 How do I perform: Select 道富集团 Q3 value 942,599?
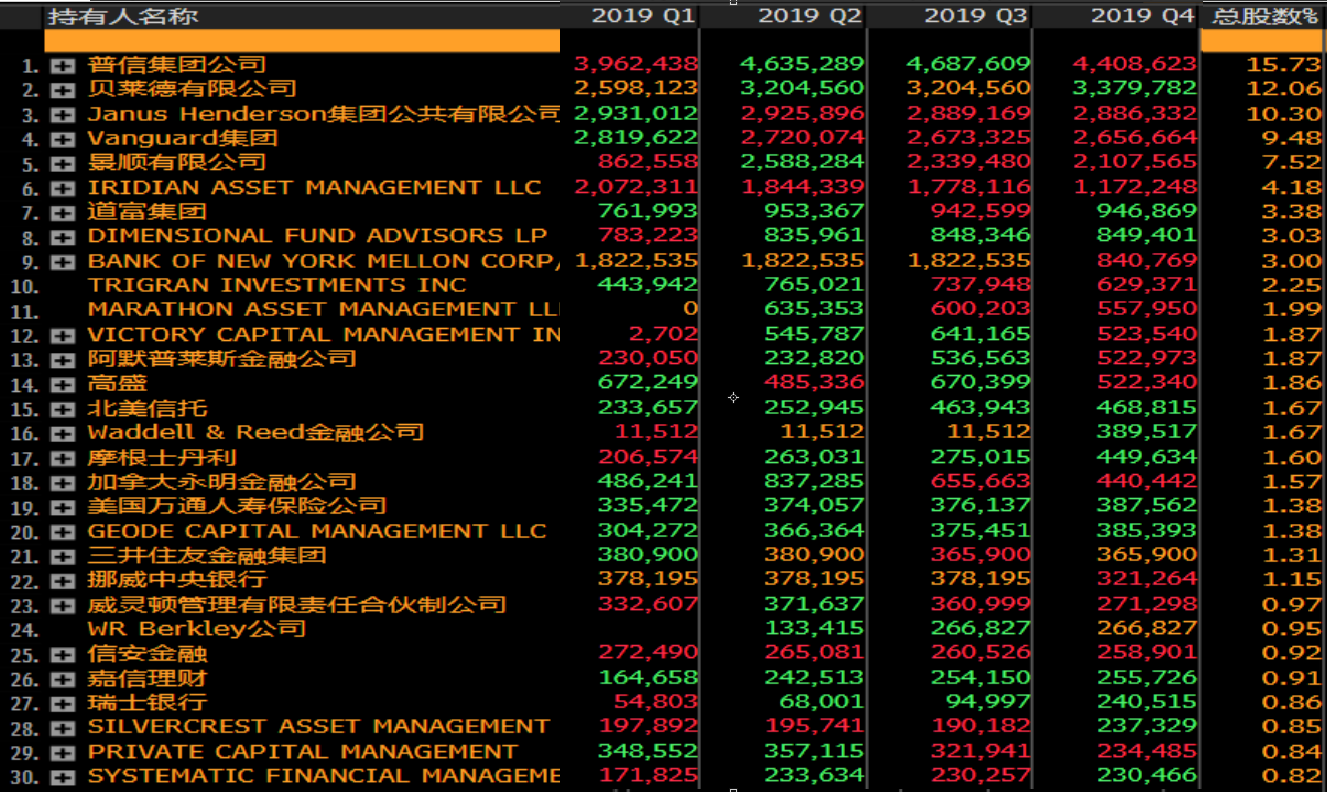[980, 211]
